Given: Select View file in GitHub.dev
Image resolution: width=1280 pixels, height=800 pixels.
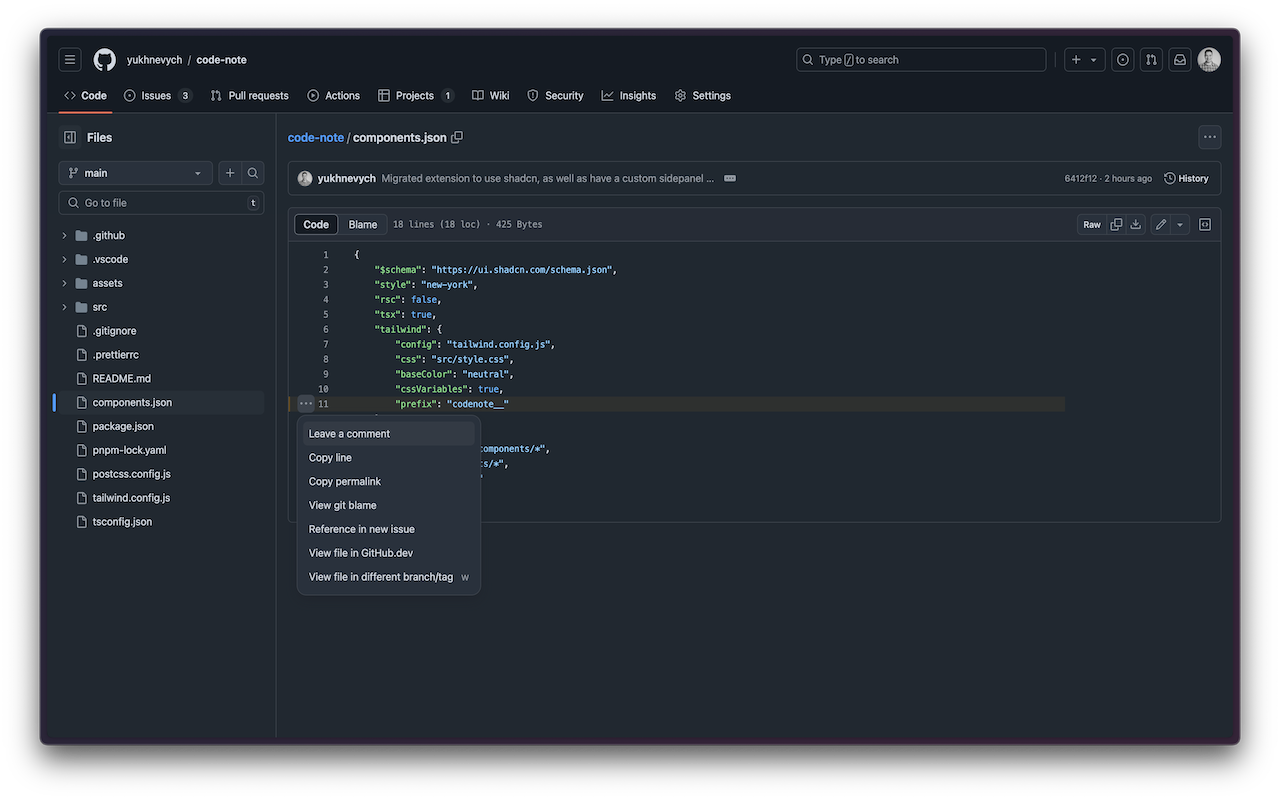Looking at the screenshot, I should click(389, 553).
